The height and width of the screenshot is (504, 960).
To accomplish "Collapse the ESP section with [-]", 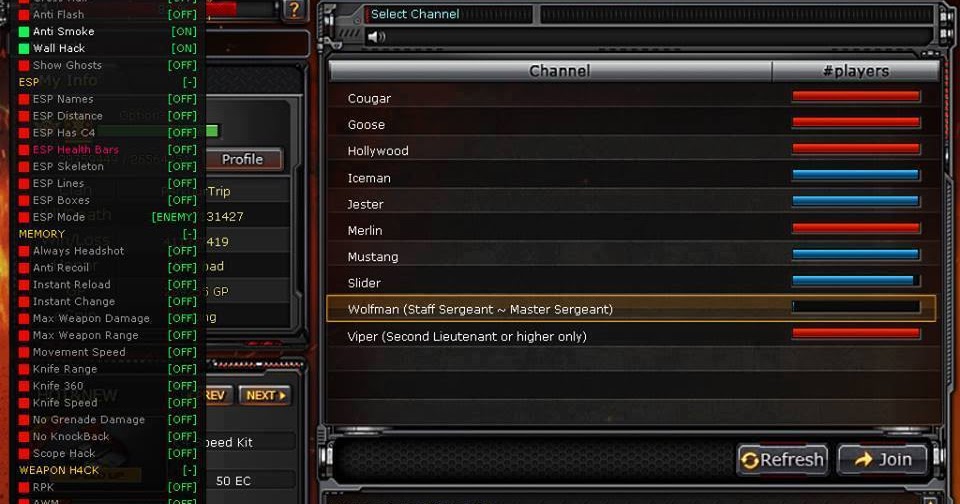I will pyautogui.click(x=189, y=82).
